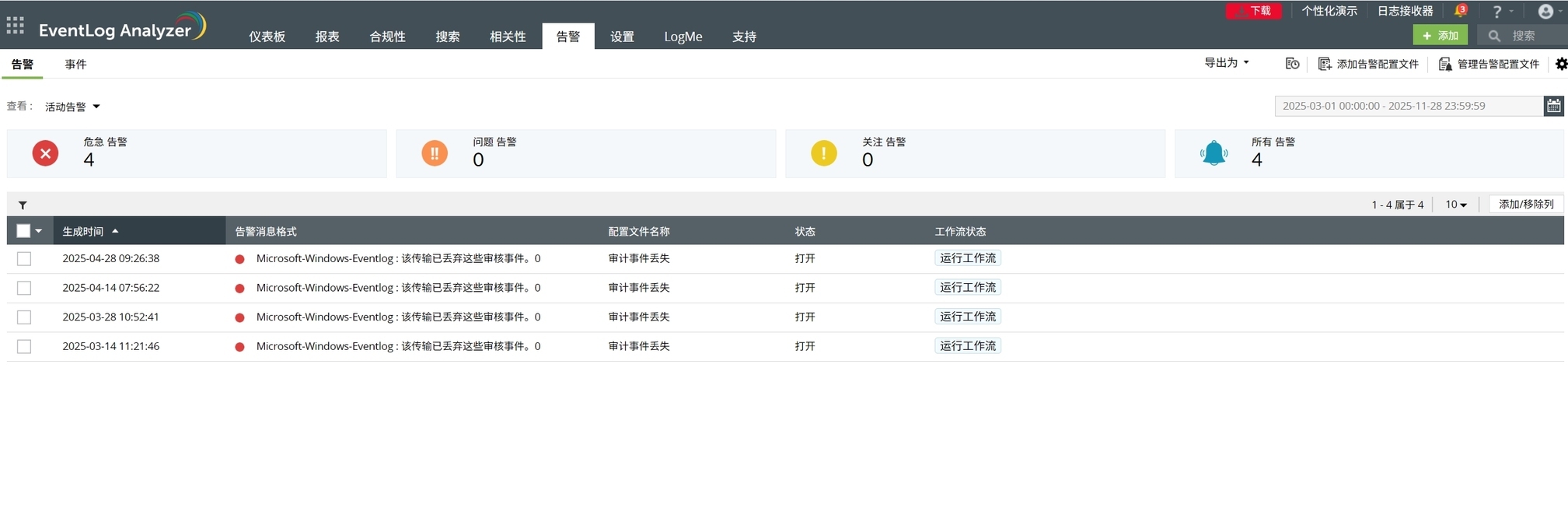Open alert message in 2025-03-14 row
Screen dimensions: 1568x508
coord(398,346)
